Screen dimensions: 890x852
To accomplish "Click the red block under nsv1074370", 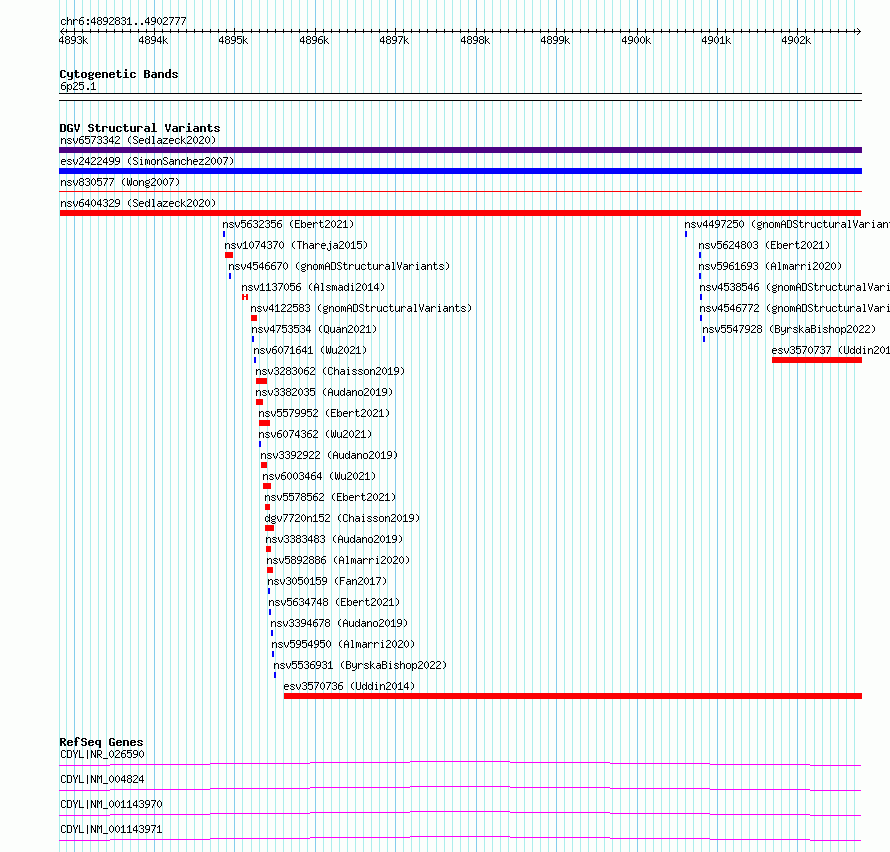I will pyautogui.click(x=229, y=255).
